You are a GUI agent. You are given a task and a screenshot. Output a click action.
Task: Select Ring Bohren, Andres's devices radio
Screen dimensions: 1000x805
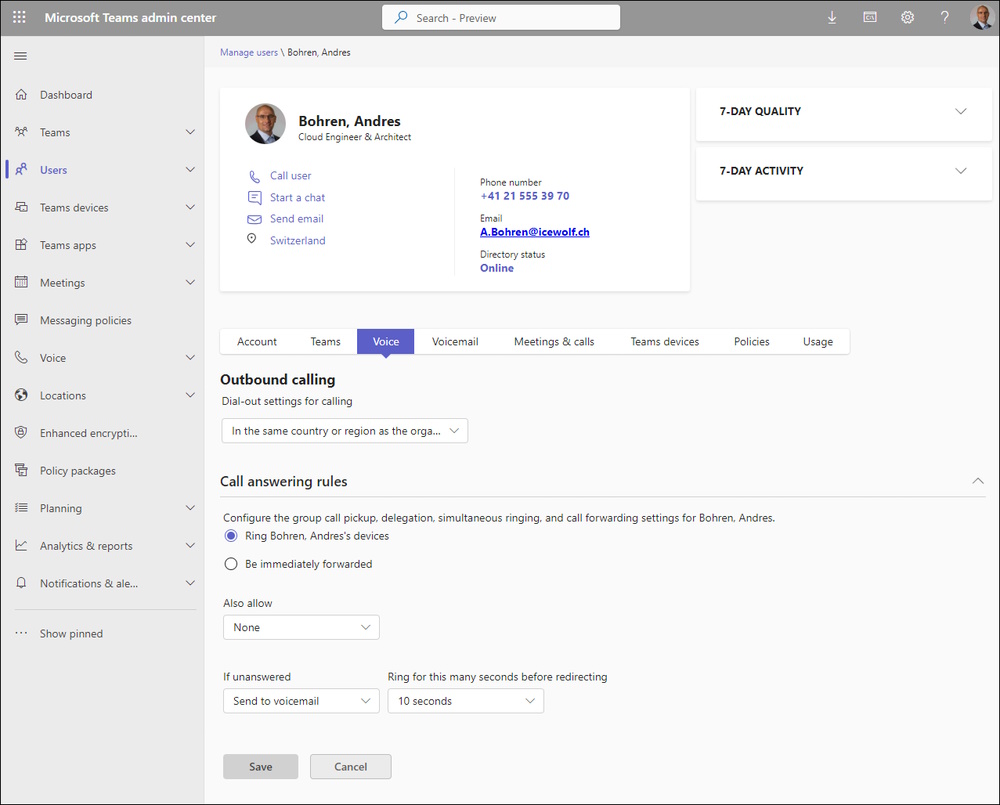point(231,536)
